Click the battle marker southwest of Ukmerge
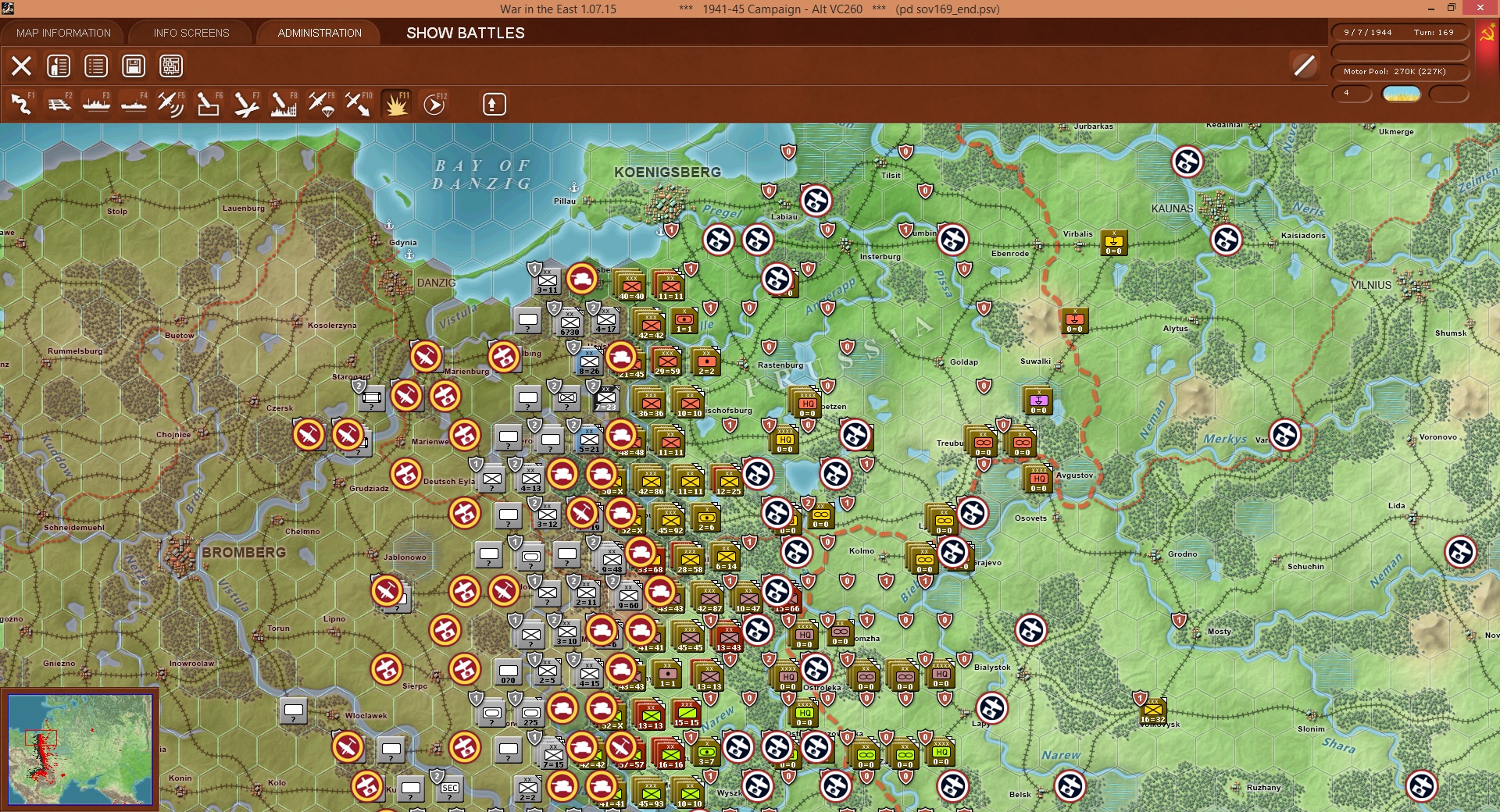1500x812 pixels. pyautogui.click(x=1187, y=162)
